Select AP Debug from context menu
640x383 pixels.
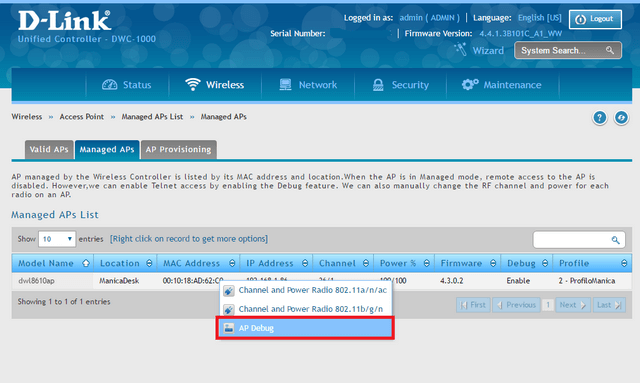(305, 328)
